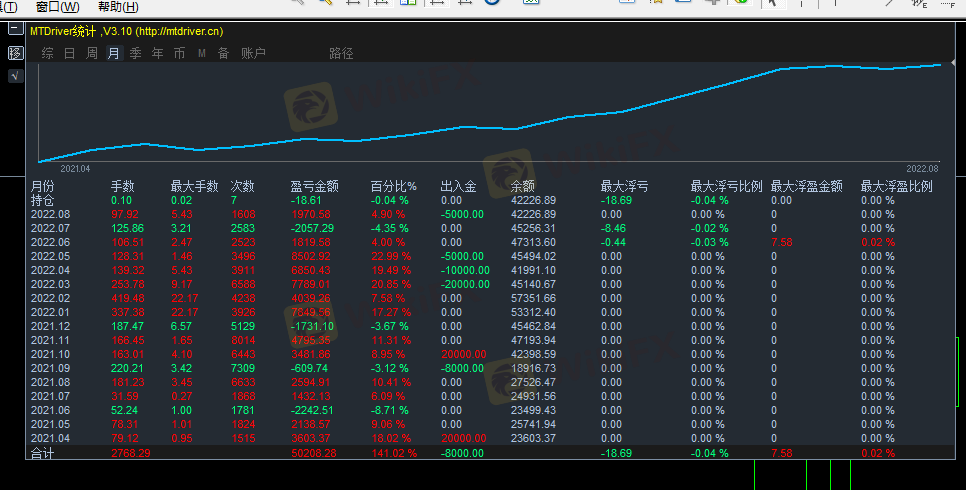The height and width of the screenshot is (490, 966).
Task: Switch to the 年 yearly tab
Action: click(x=157, y=53)
